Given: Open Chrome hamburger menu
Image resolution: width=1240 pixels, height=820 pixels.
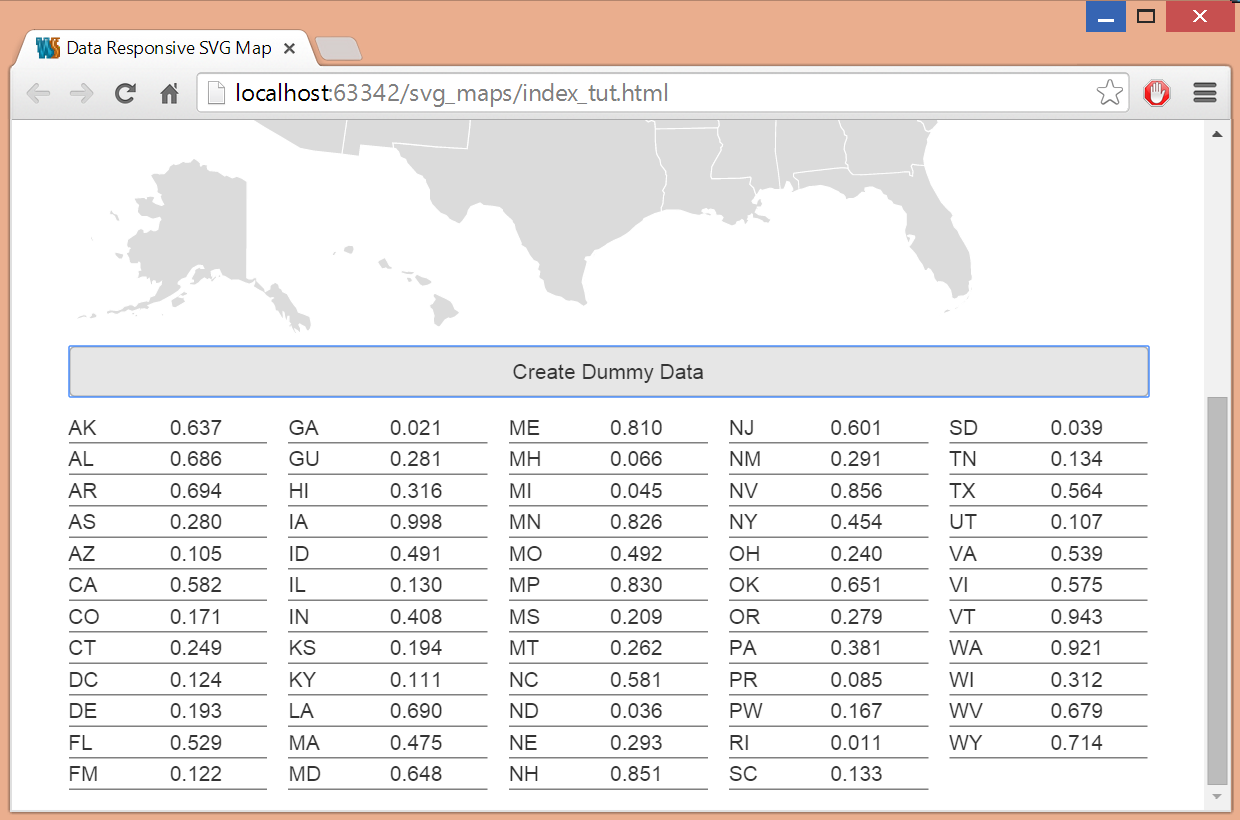Looking at the screenshot, I should click(1205, 94).
